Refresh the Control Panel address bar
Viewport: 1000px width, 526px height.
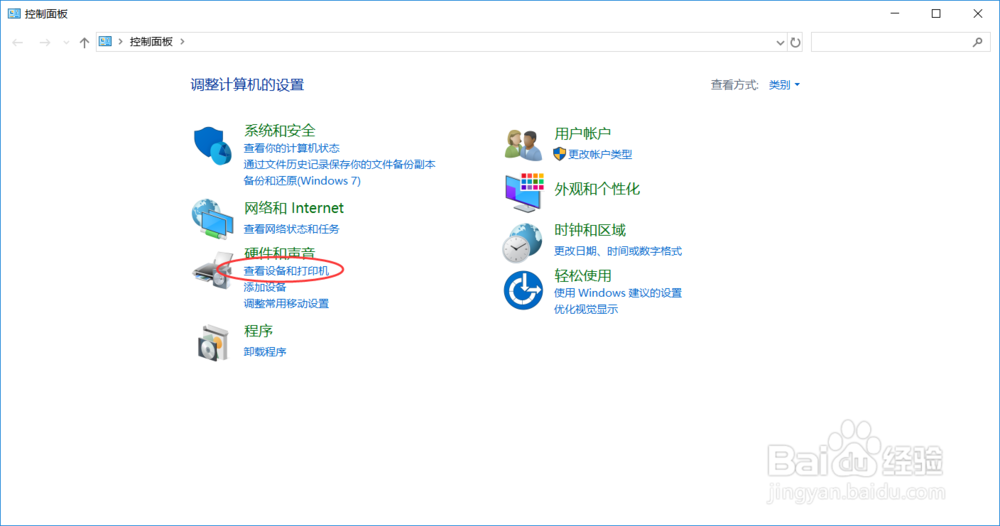click(x=795, y=42)
